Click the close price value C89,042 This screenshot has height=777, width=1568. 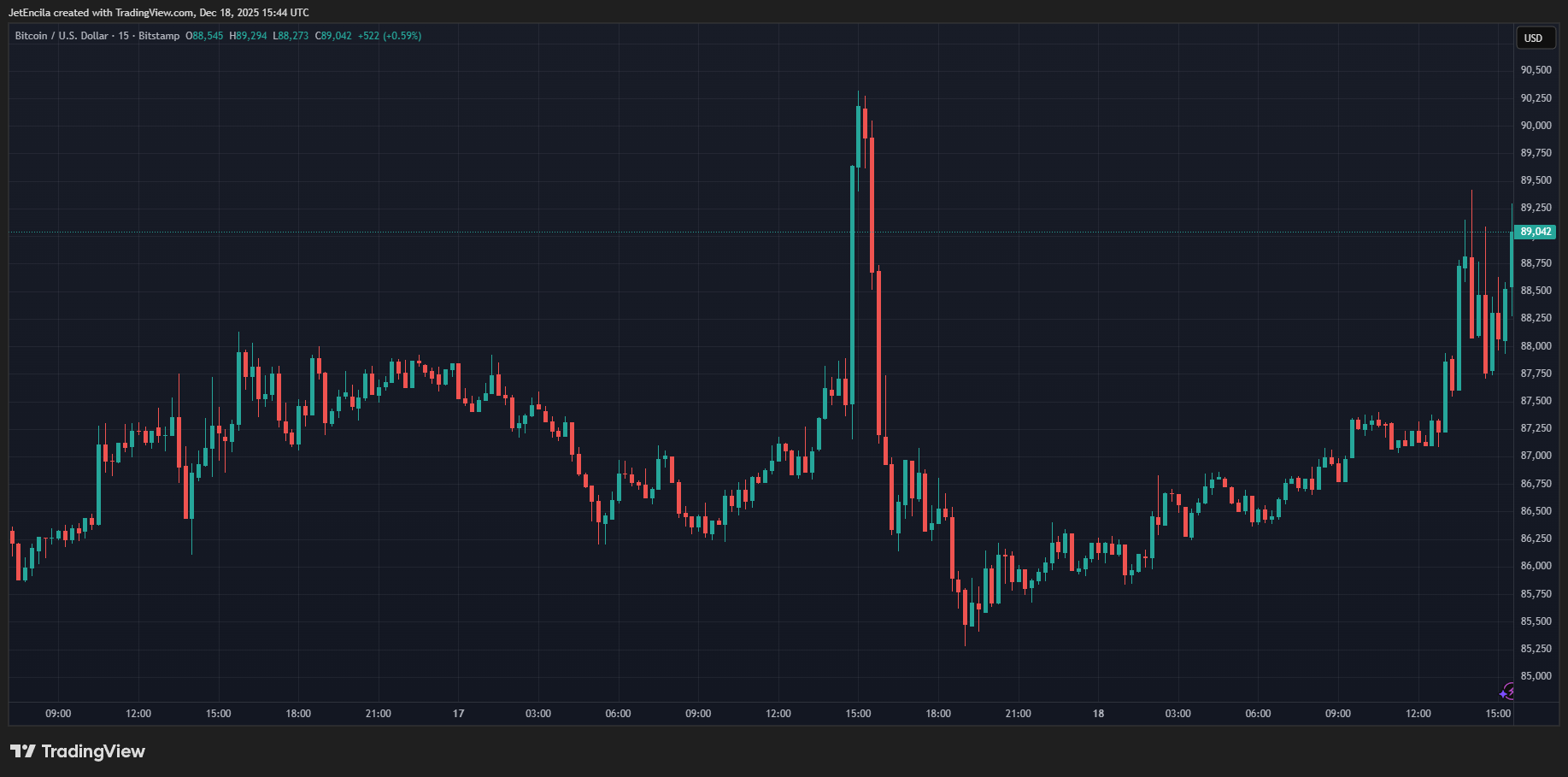(334, 36)
